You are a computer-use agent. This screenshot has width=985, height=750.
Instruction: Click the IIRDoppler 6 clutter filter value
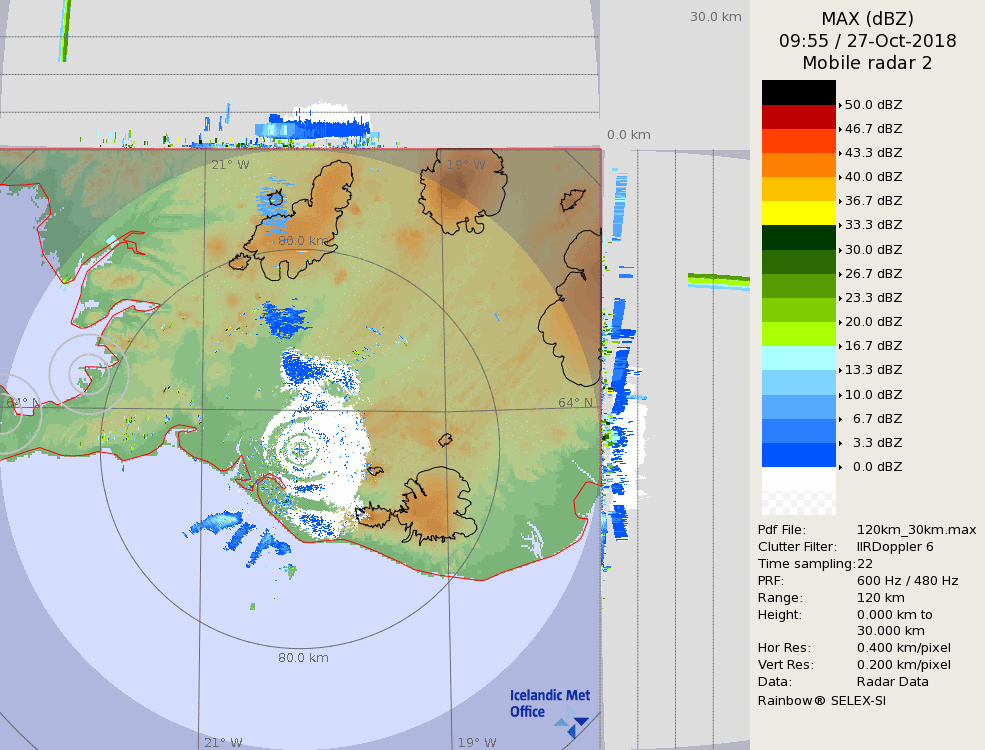tap(895, 547)
